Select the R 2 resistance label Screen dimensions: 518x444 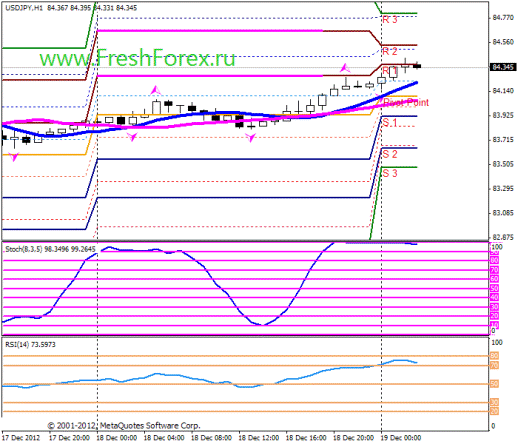point(390,52)
